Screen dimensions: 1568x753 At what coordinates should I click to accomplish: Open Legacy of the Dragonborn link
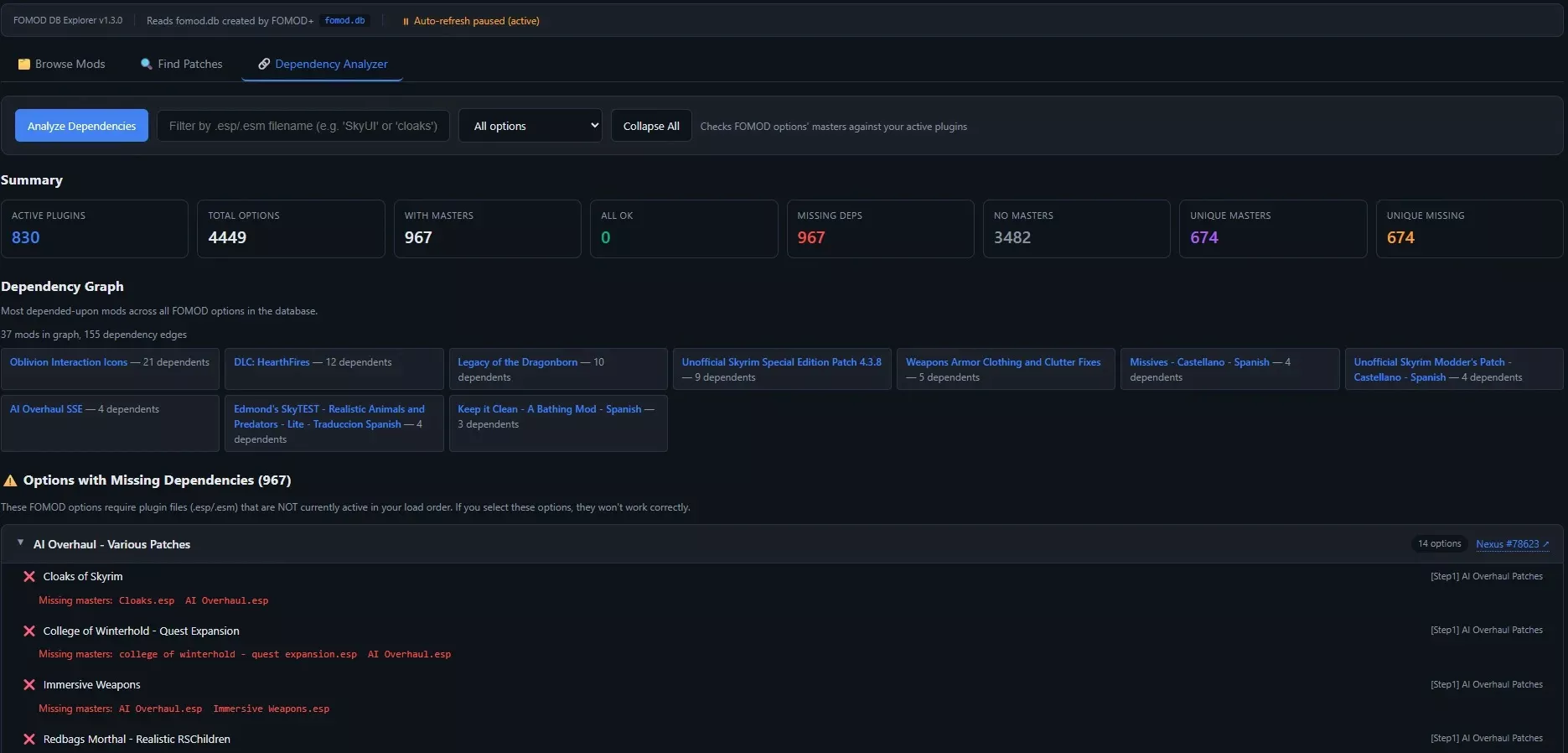pos(518,362)
